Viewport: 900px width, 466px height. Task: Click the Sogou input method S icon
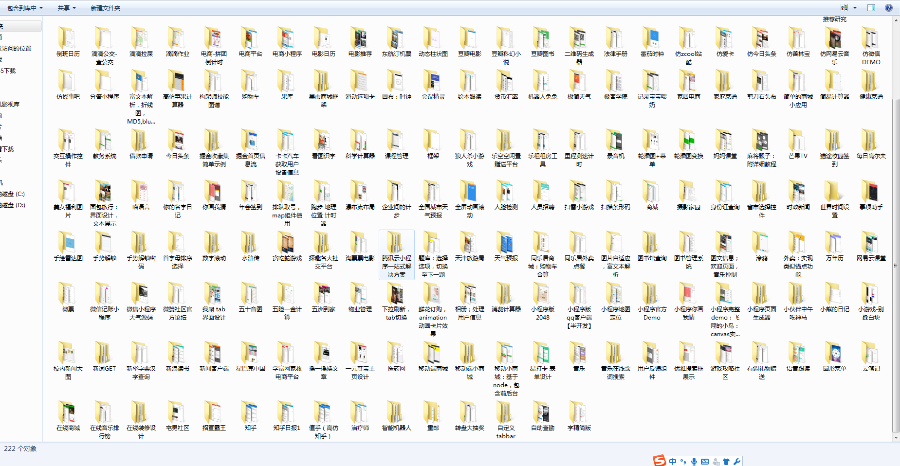(658, 459)
